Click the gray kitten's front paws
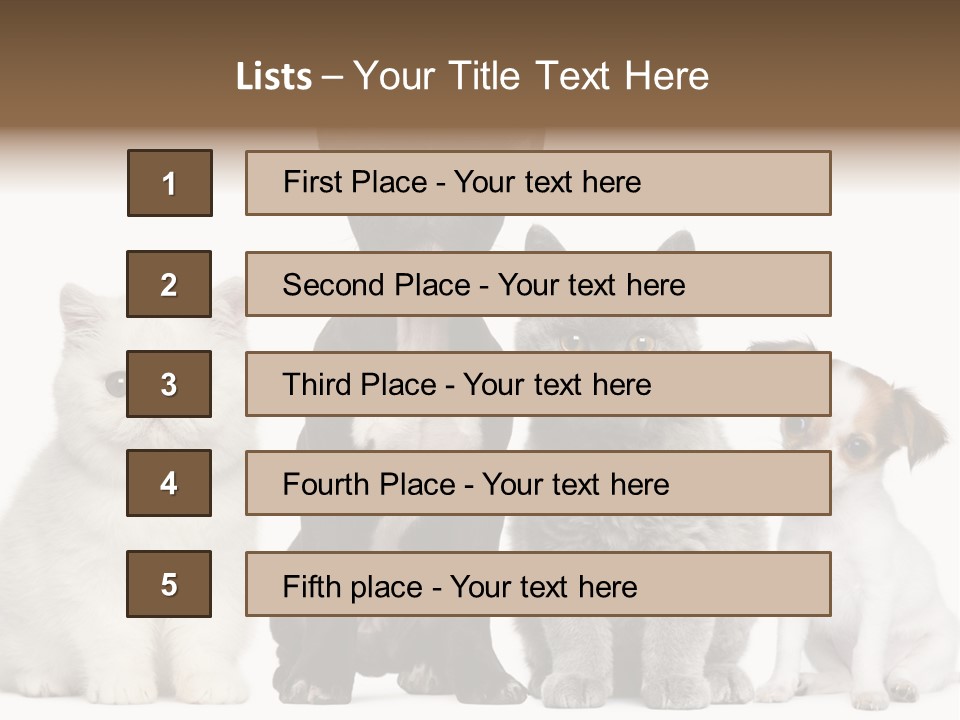Screen dimensions: 960x720 coord(630,688)
